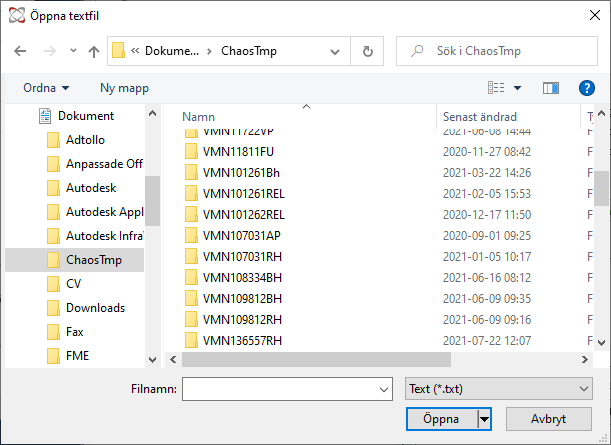This screenshot has height=445, width=611.
Task: Select Downloads in the folder tree
Action: 95,308
